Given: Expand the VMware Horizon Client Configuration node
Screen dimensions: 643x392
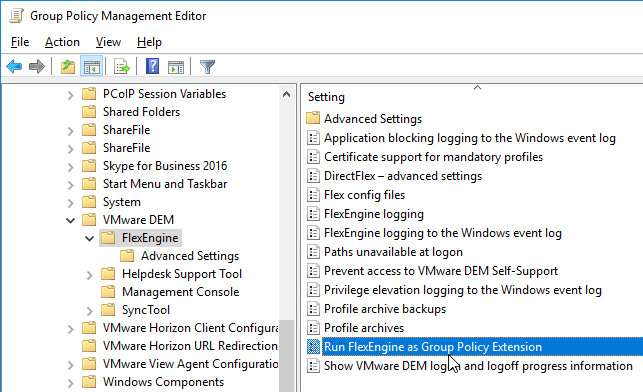Looking at the screenshot, I should pos(71,329).
